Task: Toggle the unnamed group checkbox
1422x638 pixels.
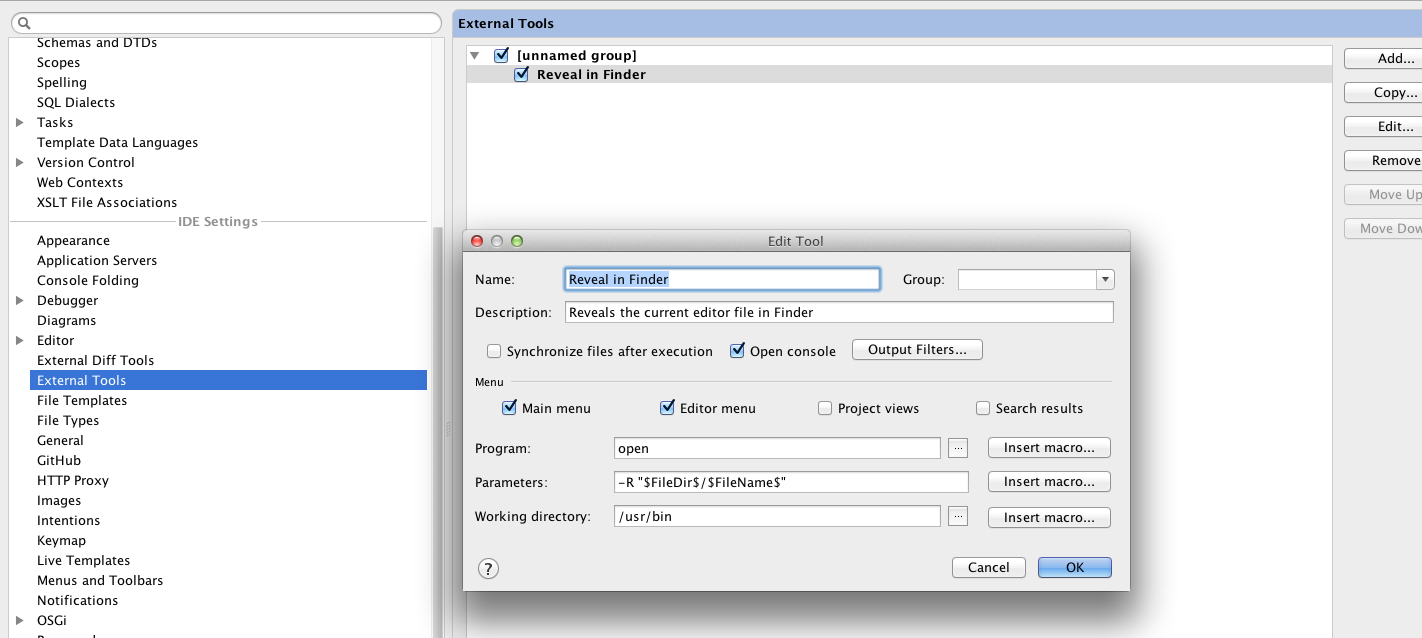Action: 502,55
